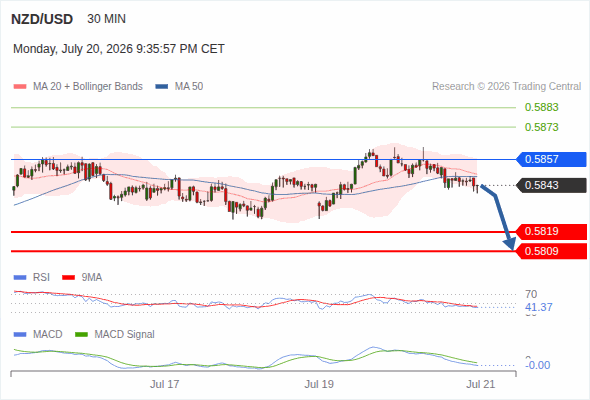590x400 pixels.
Task: Click the Jul 21 date axis label
Action: (481, 384)
